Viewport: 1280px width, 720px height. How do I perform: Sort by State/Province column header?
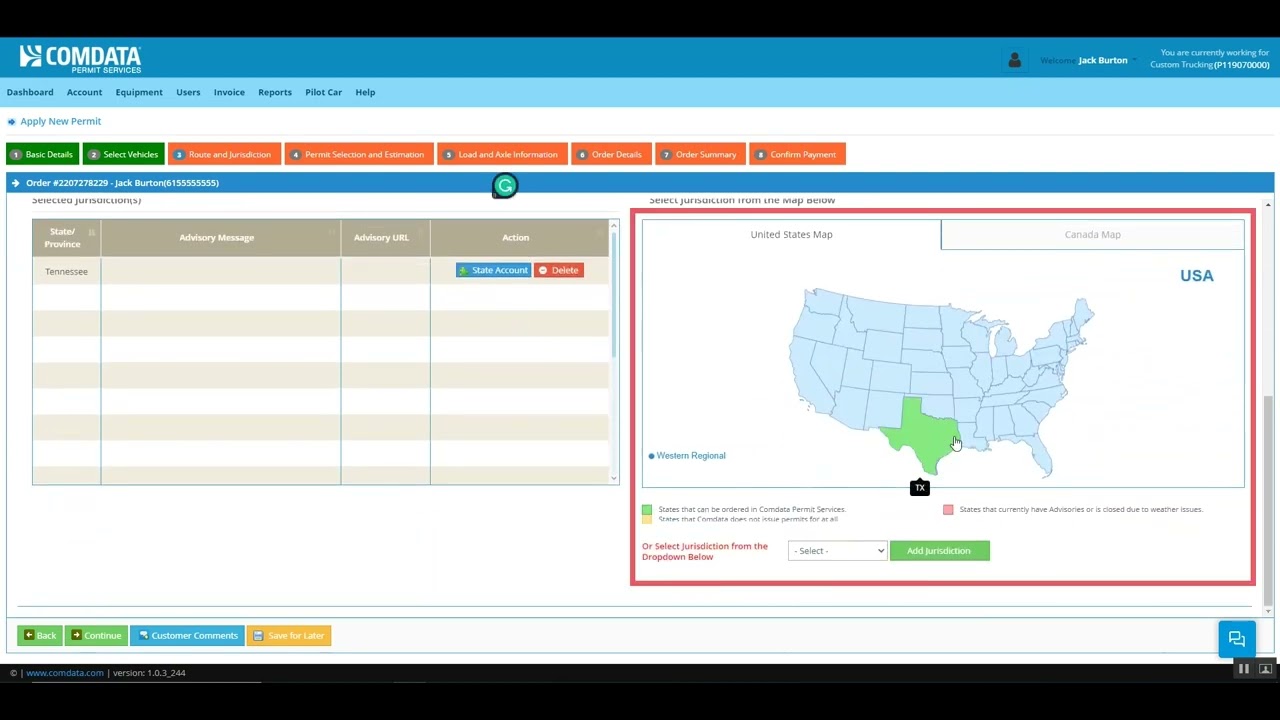tap(66, 238)
